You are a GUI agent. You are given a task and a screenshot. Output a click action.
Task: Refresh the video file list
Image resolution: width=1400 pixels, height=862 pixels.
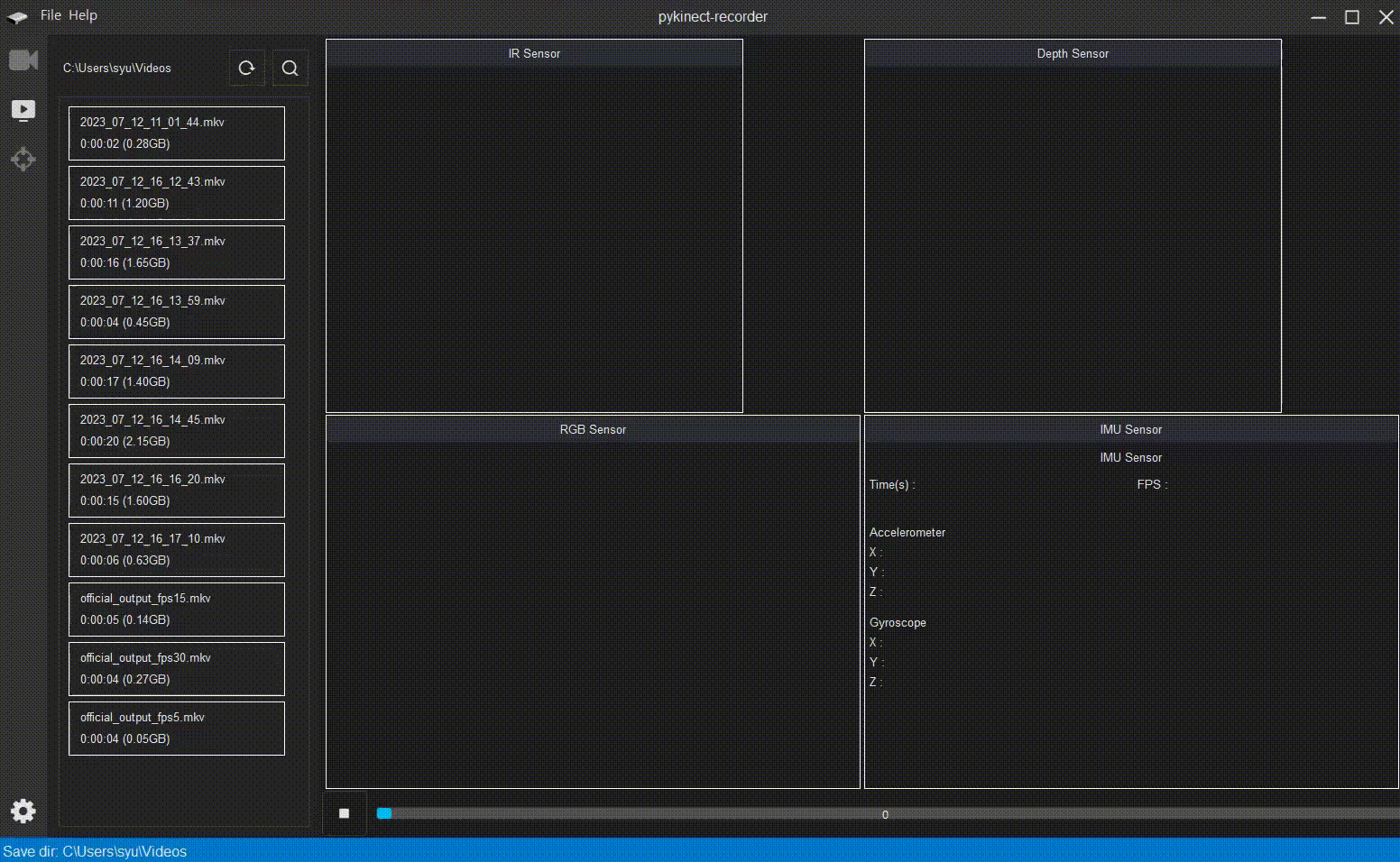[x=246, y=68]
